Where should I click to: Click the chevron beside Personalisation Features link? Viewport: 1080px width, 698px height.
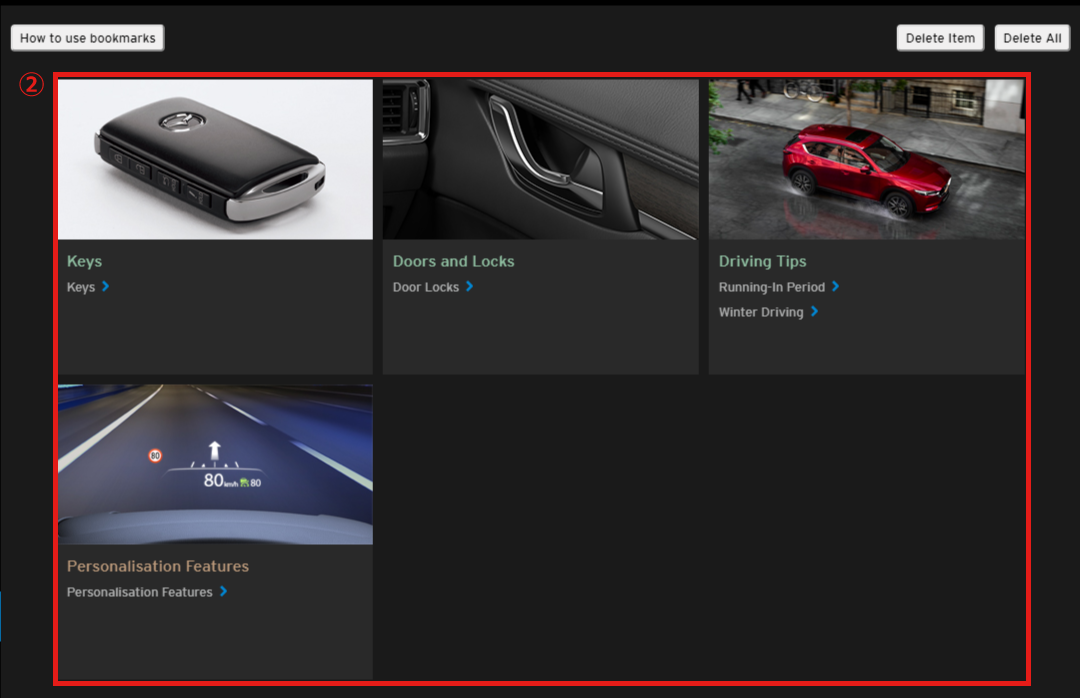(x=223, y=592)
